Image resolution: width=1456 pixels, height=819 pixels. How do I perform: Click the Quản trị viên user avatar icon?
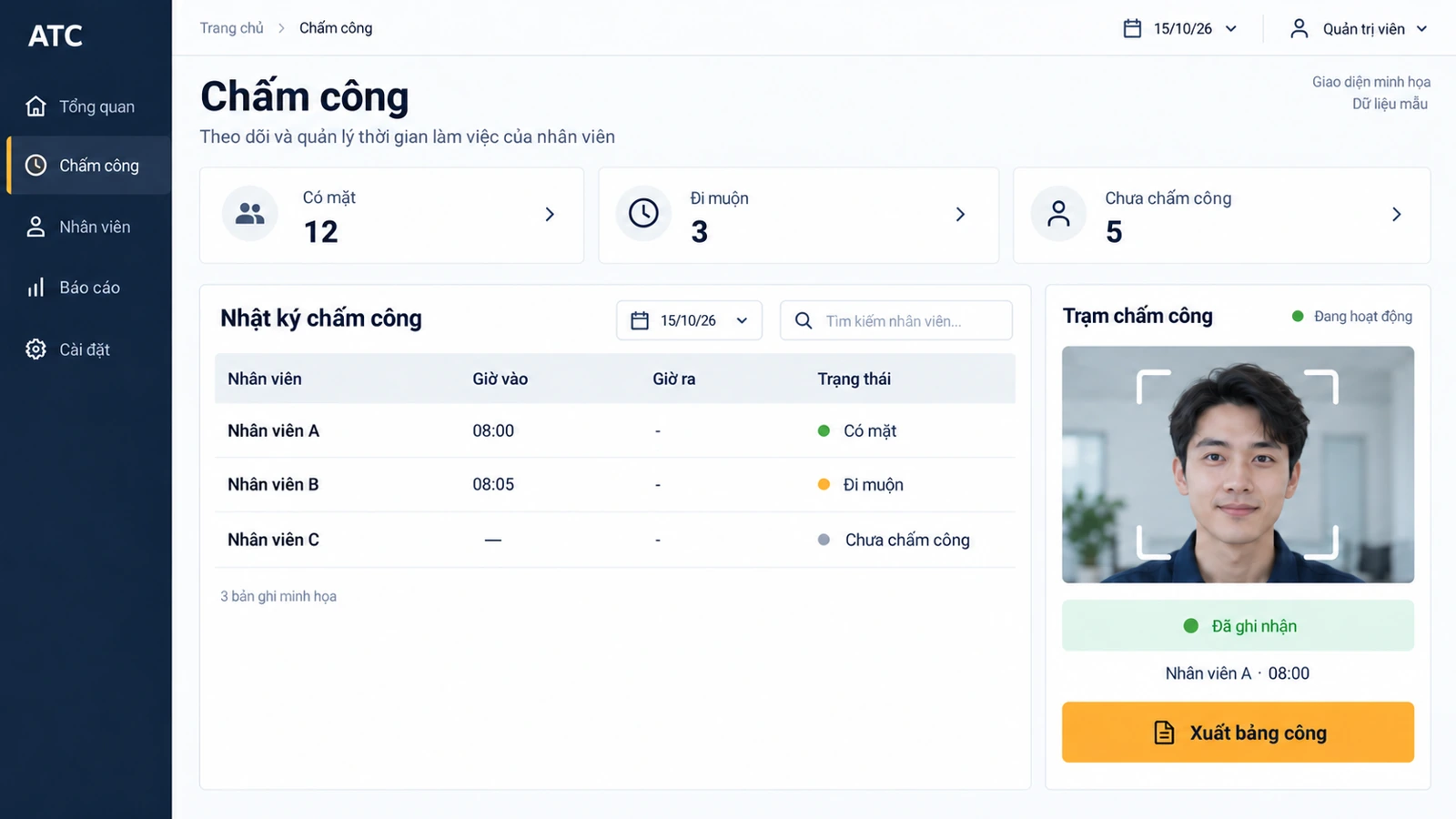(1299, 28)
